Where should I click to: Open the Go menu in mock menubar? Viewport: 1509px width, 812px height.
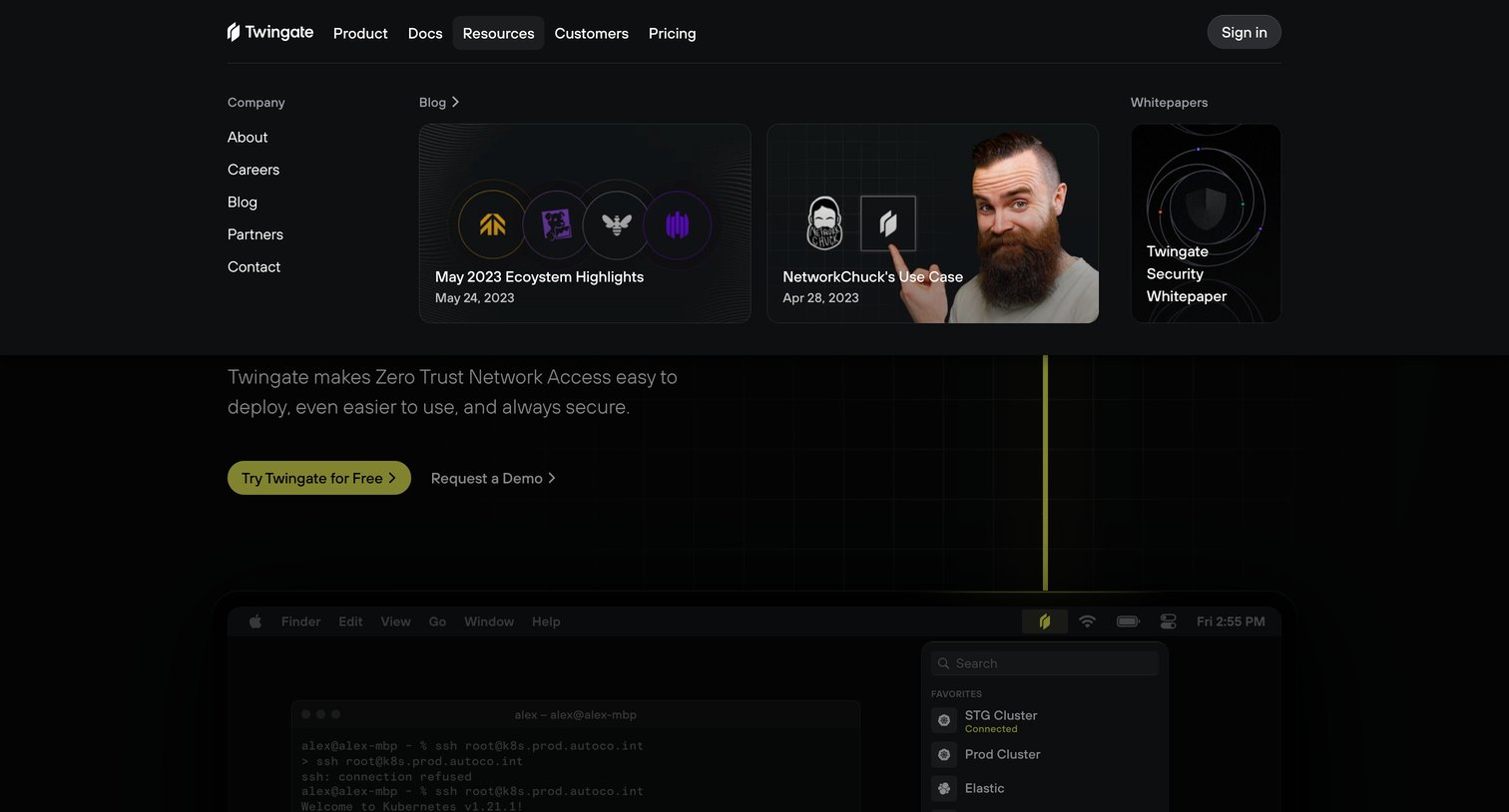point(437,621)
